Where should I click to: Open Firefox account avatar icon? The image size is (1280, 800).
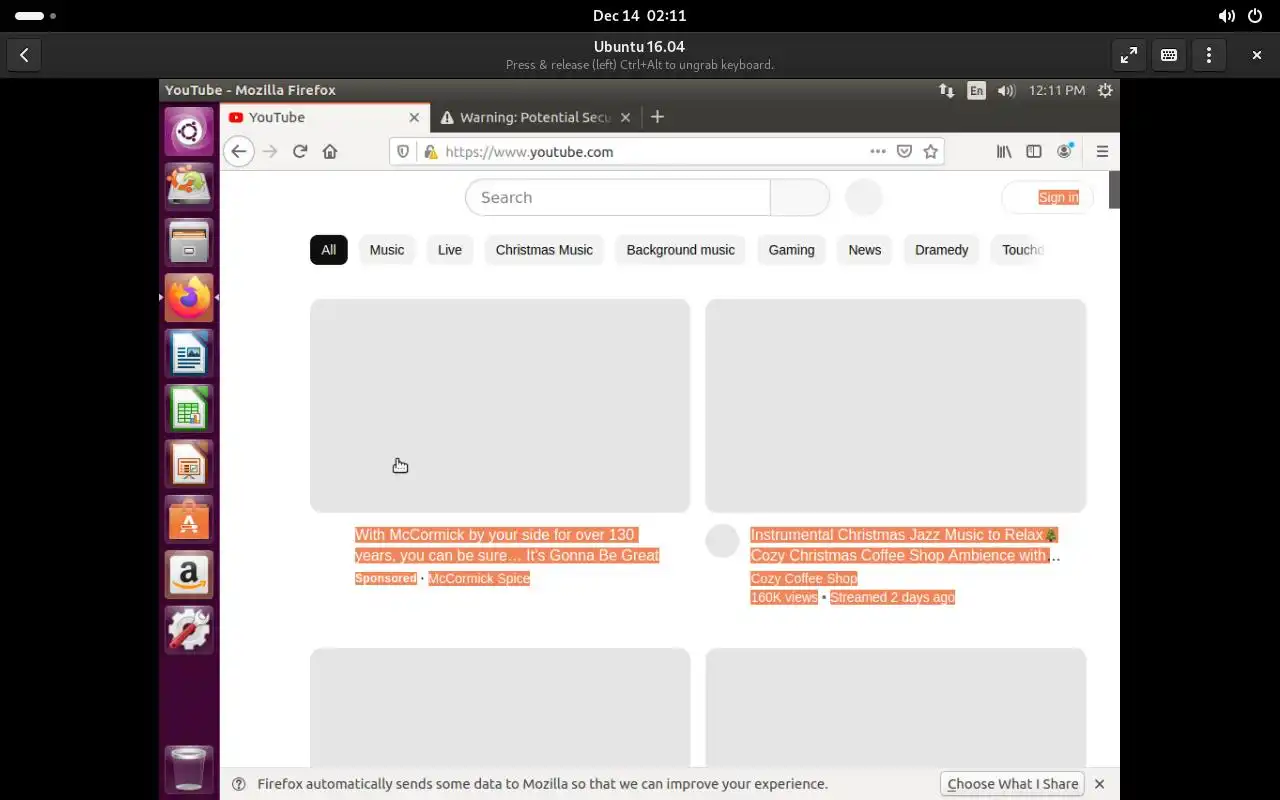point(1065,152)
